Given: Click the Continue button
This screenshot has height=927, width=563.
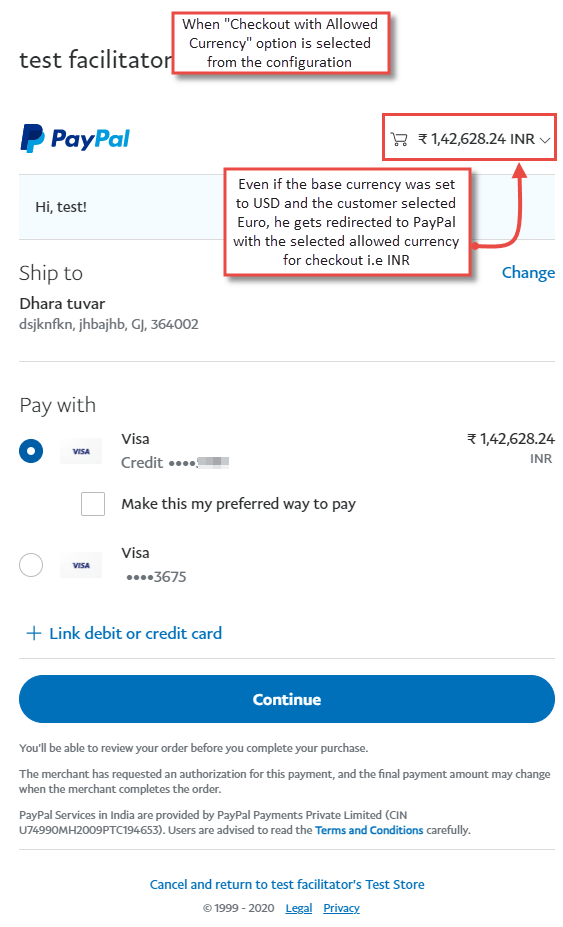Looking at the screenshot, I should 287,699.
